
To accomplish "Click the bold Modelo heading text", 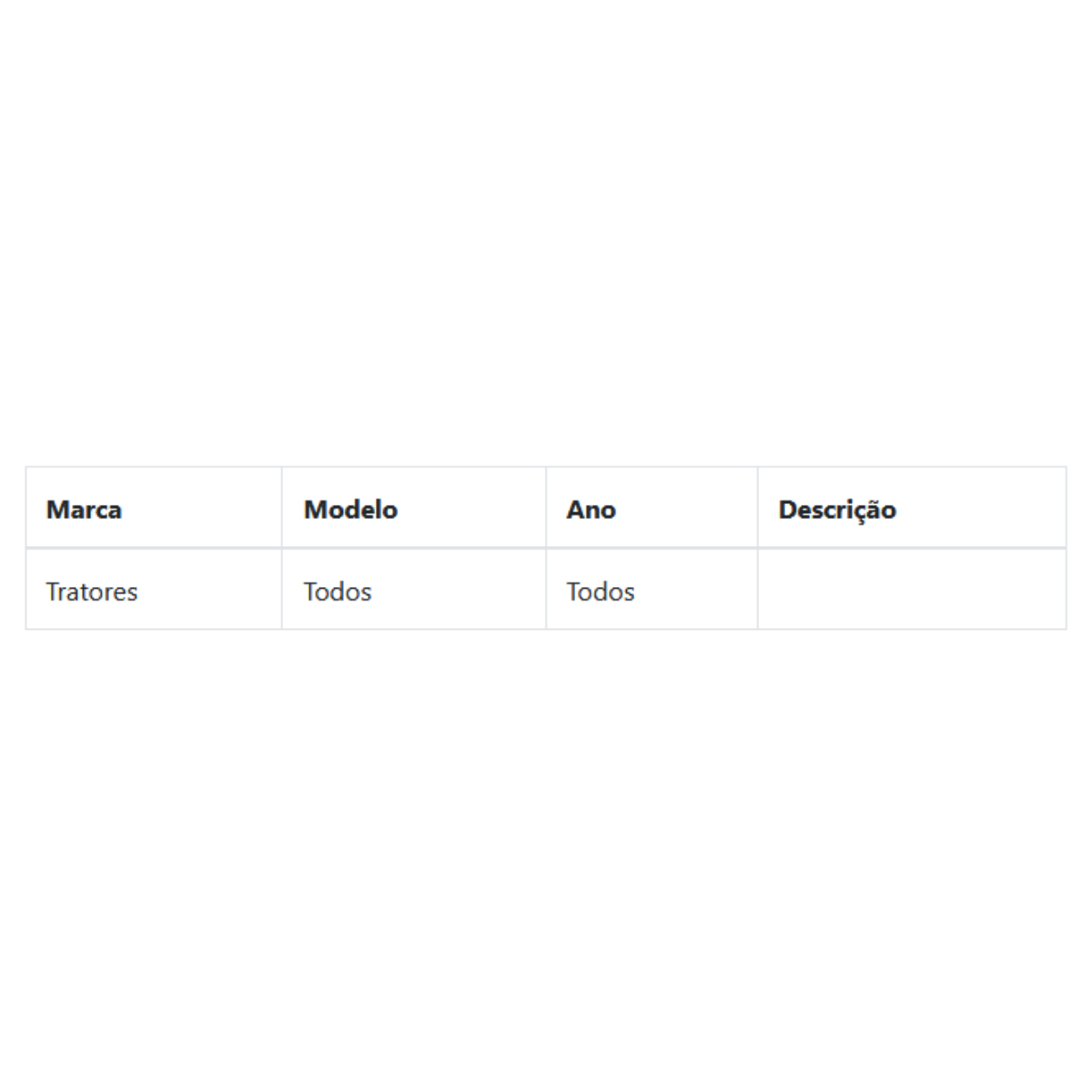I will (x=350, y=510).
